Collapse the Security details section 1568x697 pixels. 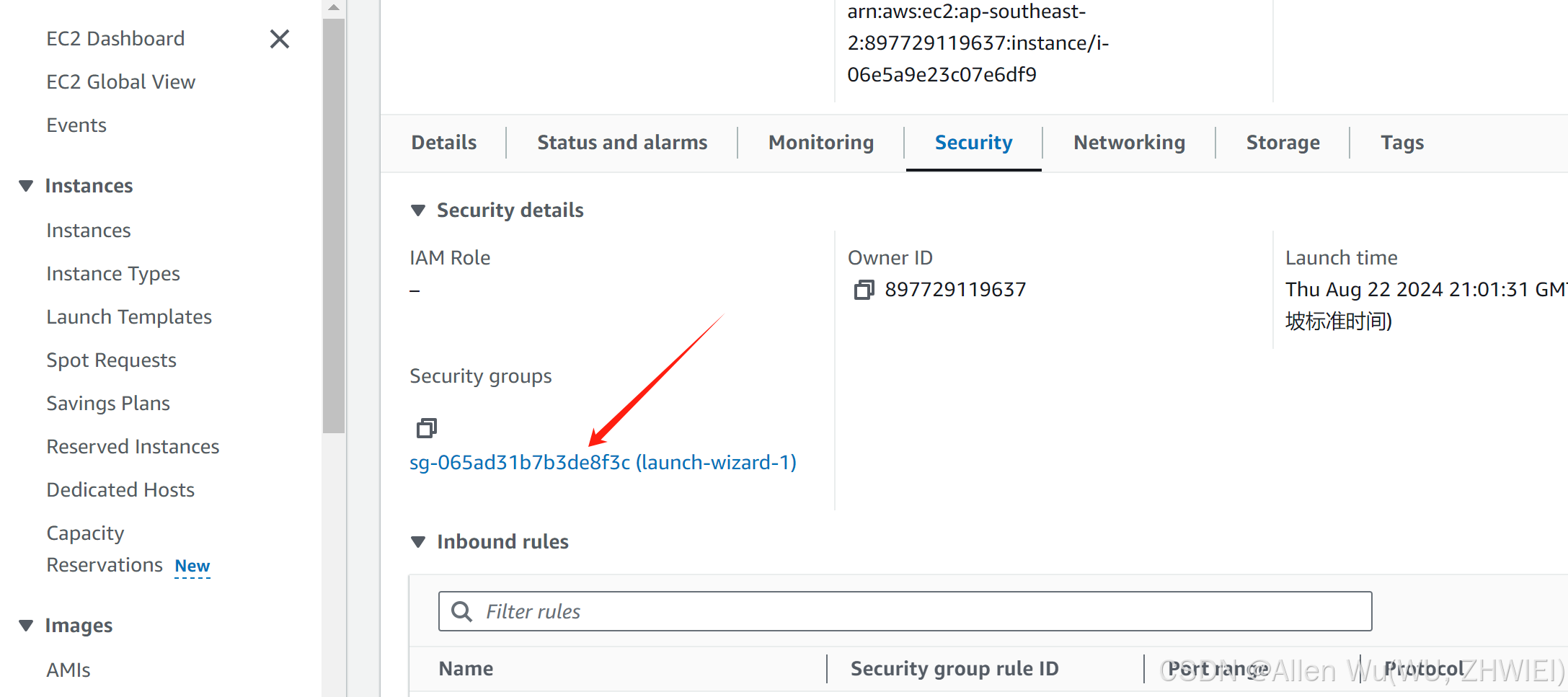[418, 210]
